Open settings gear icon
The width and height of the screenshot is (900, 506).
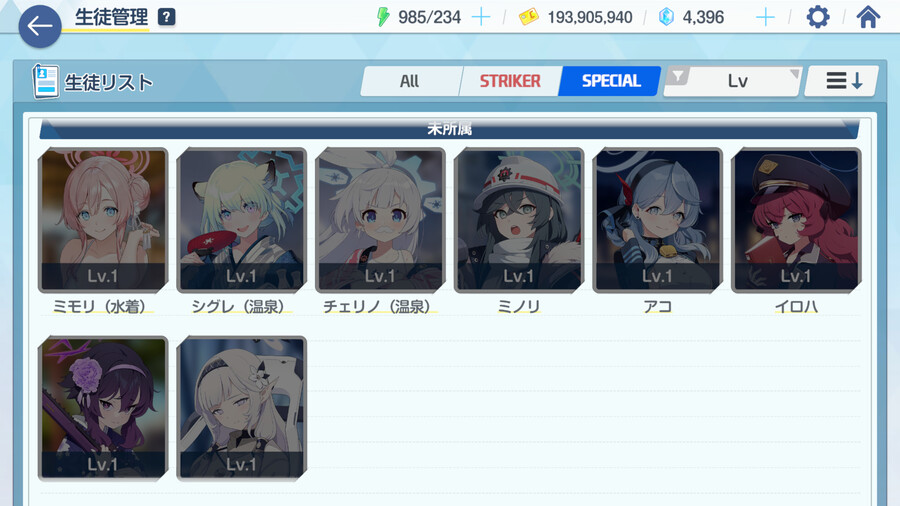(817, 17)
